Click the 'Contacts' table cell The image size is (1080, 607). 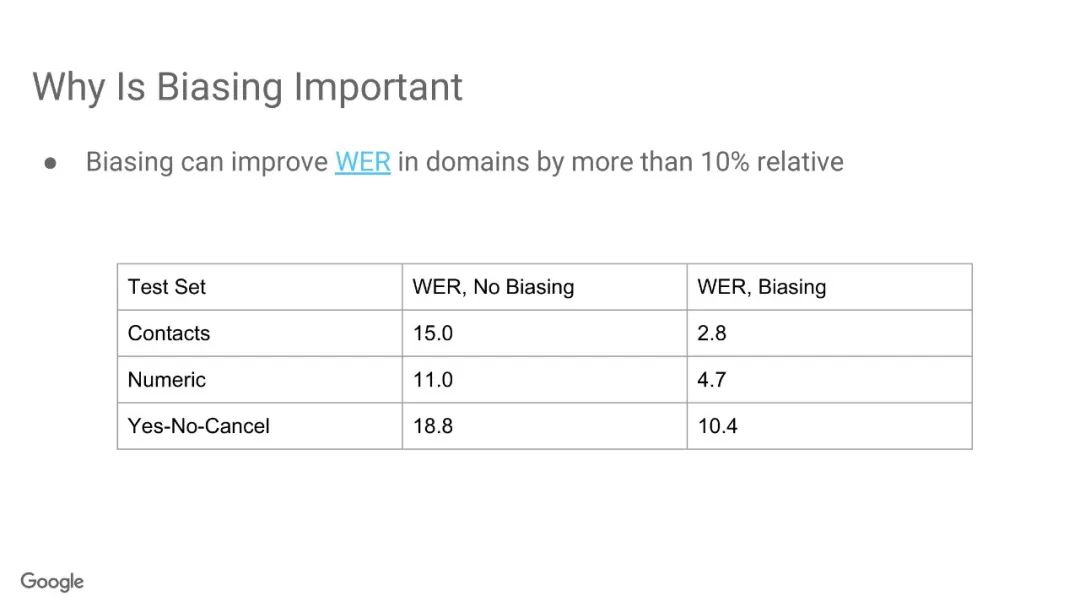[260, 333]
